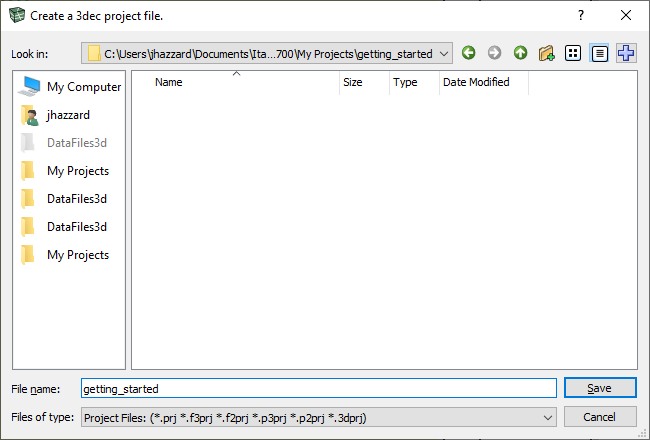The height and width of the screenshot is (440, 650).
Task: Create a new folder with the folder-plus icon
Action: click(x=546, y=53)
